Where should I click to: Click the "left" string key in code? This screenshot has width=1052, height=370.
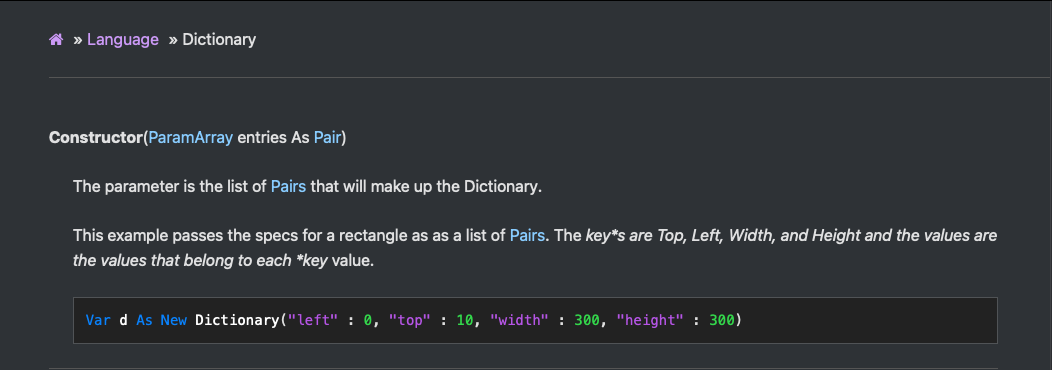click(x=313, y=320)
